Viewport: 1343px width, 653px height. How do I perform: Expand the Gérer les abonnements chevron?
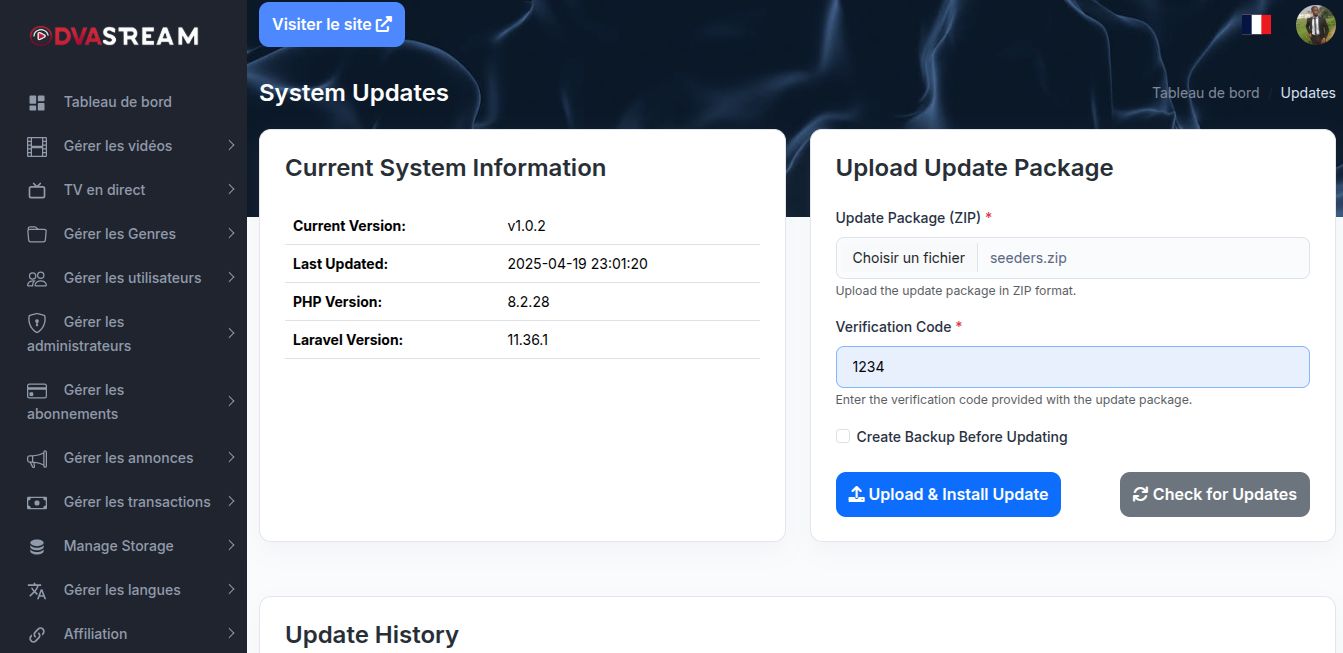[x=231, y=401]
